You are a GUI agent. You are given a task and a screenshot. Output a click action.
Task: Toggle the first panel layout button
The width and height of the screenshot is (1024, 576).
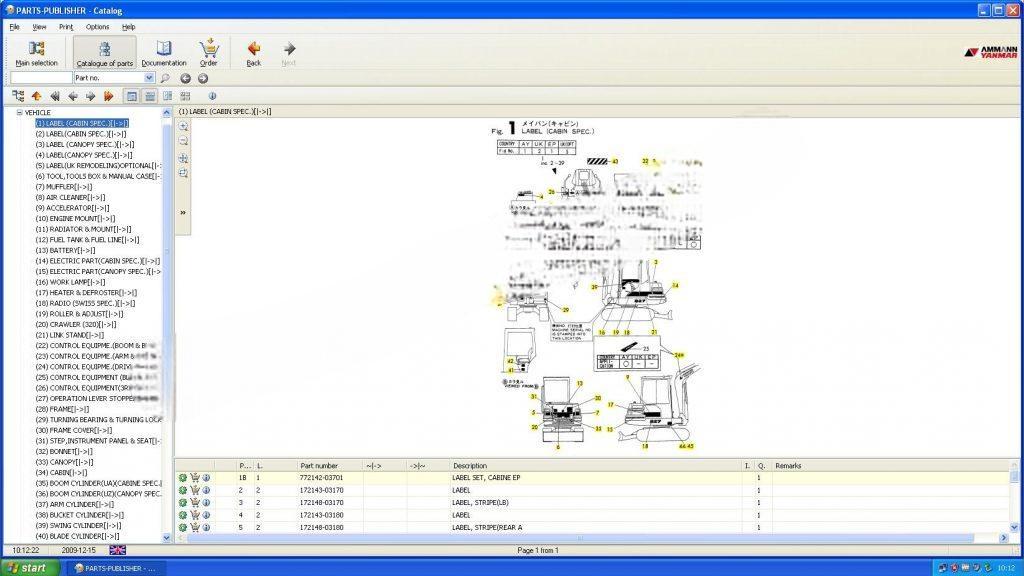coord(131,96)
